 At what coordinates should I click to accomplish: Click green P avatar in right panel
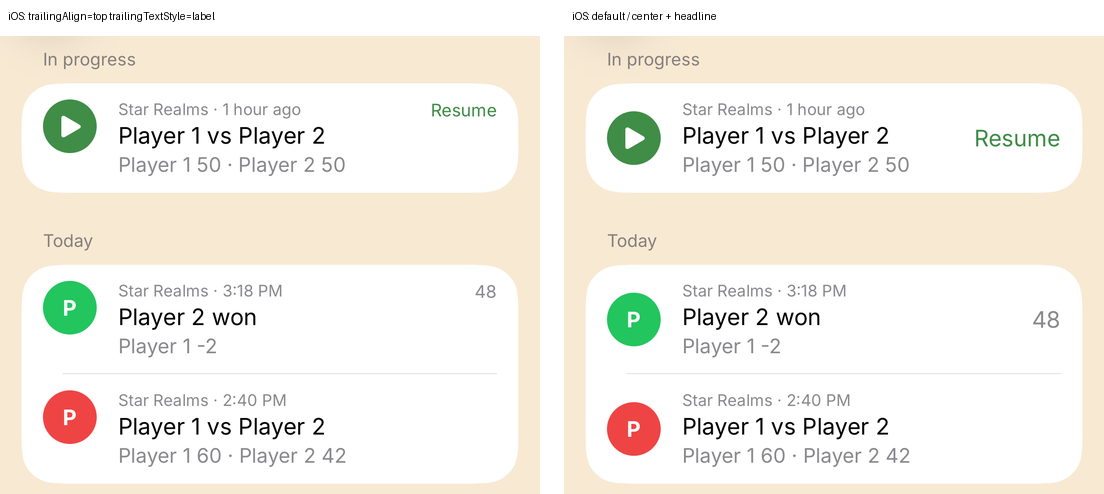tap(634, 319)
